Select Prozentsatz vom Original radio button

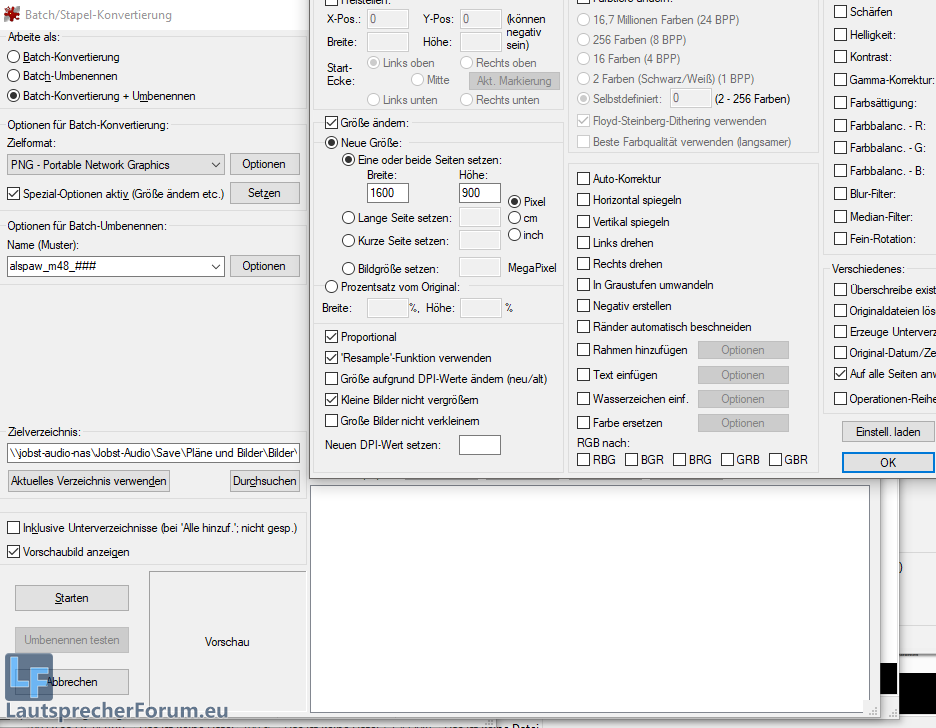tap(332, 287)
